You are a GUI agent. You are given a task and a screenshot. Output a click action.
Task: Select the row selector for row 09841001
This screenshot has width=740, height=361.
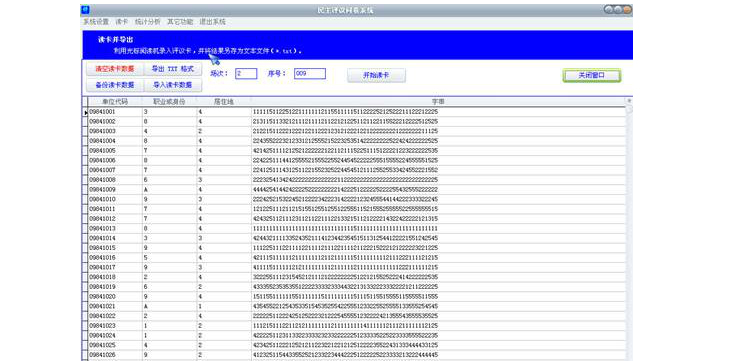85,112
